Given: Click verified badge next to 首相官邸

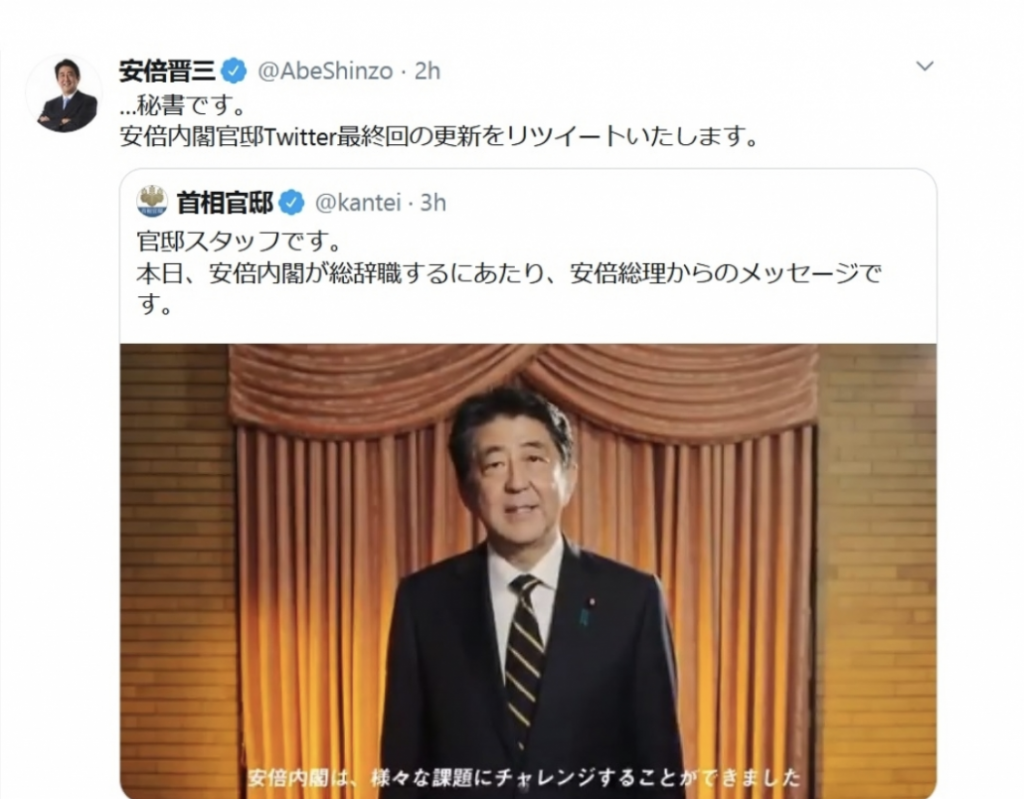Looking at the screenshot, I should 292,203.
